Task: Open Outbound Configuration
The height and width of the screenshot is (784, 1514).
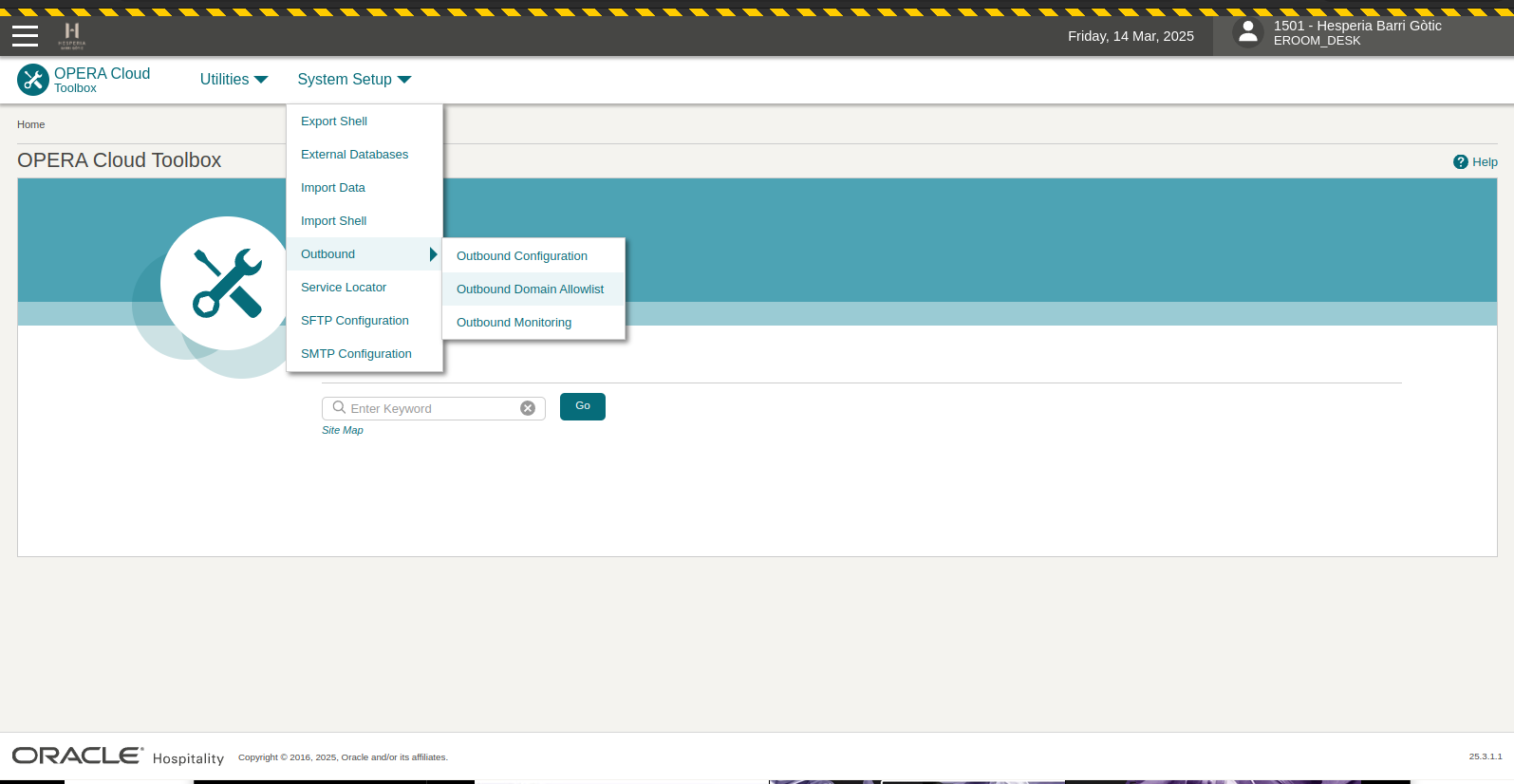Action: [521, 256]
